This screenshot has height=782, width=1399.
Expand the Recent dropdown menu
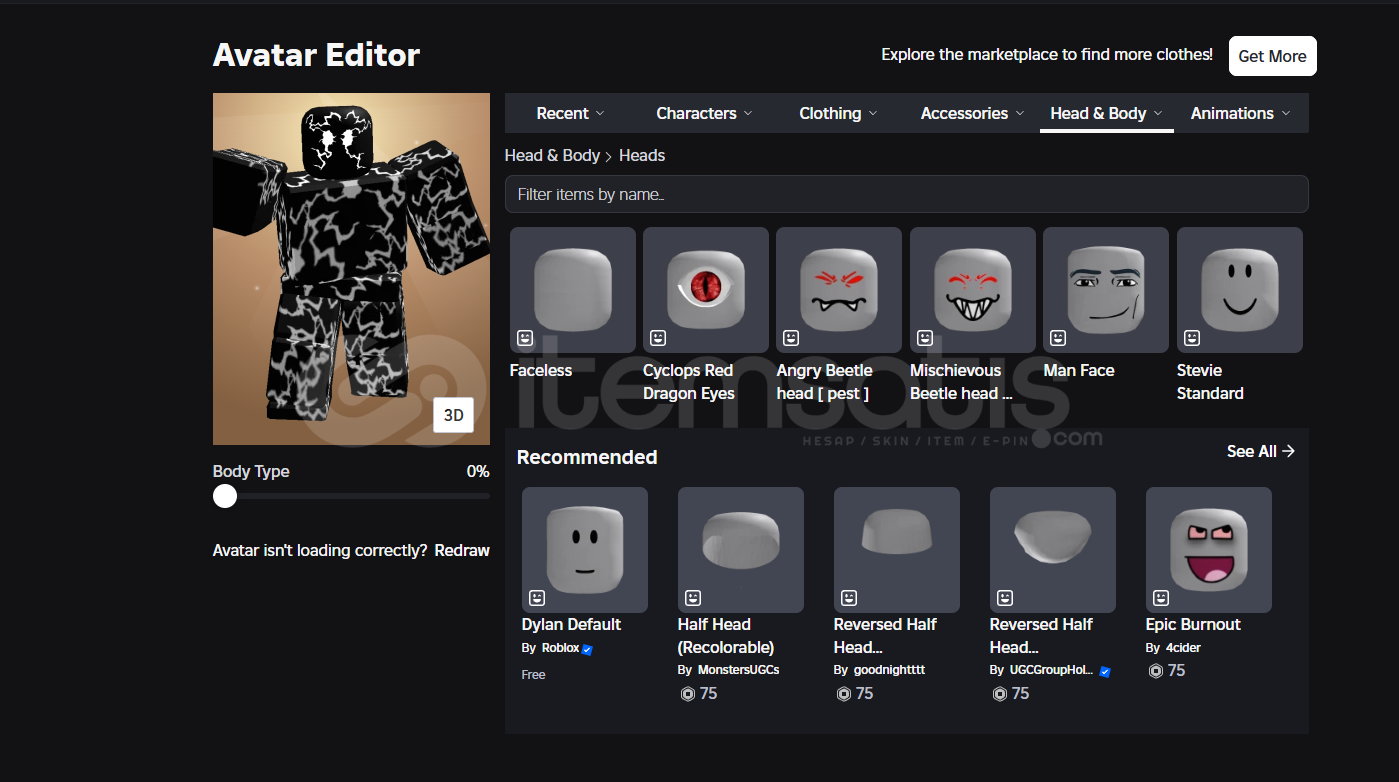click(x=571, y=113)
